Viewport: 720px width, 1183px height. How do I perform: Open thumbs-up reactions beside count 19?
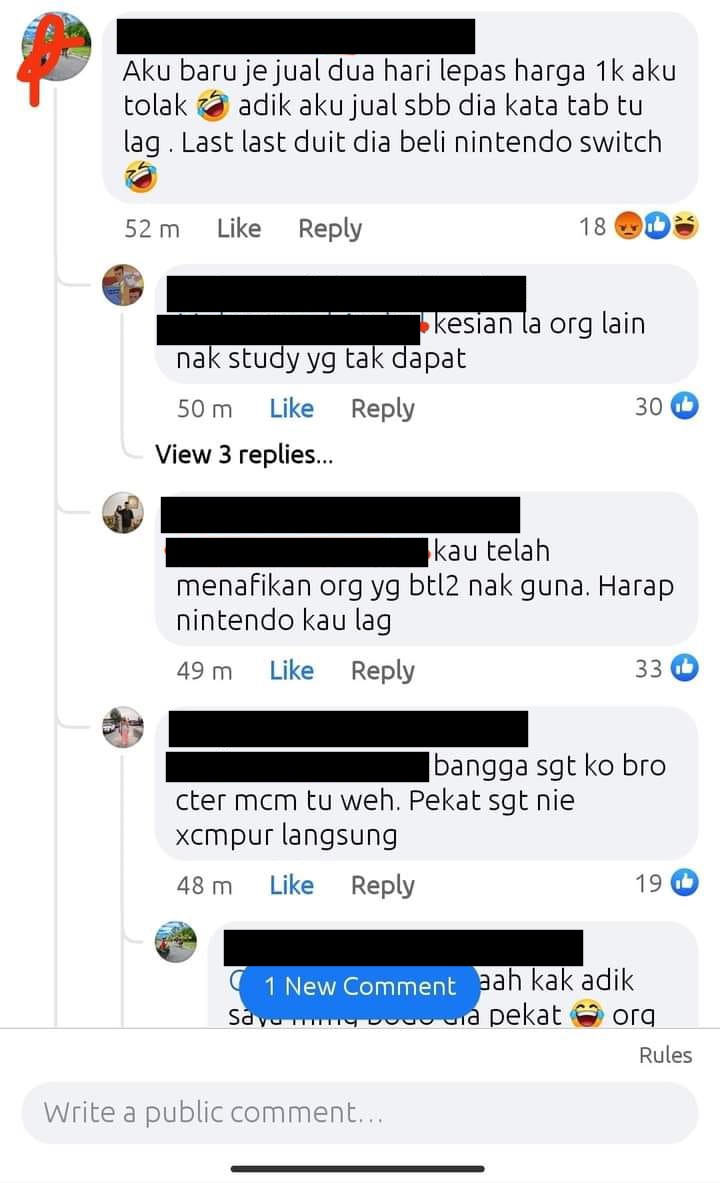point(685,882)
